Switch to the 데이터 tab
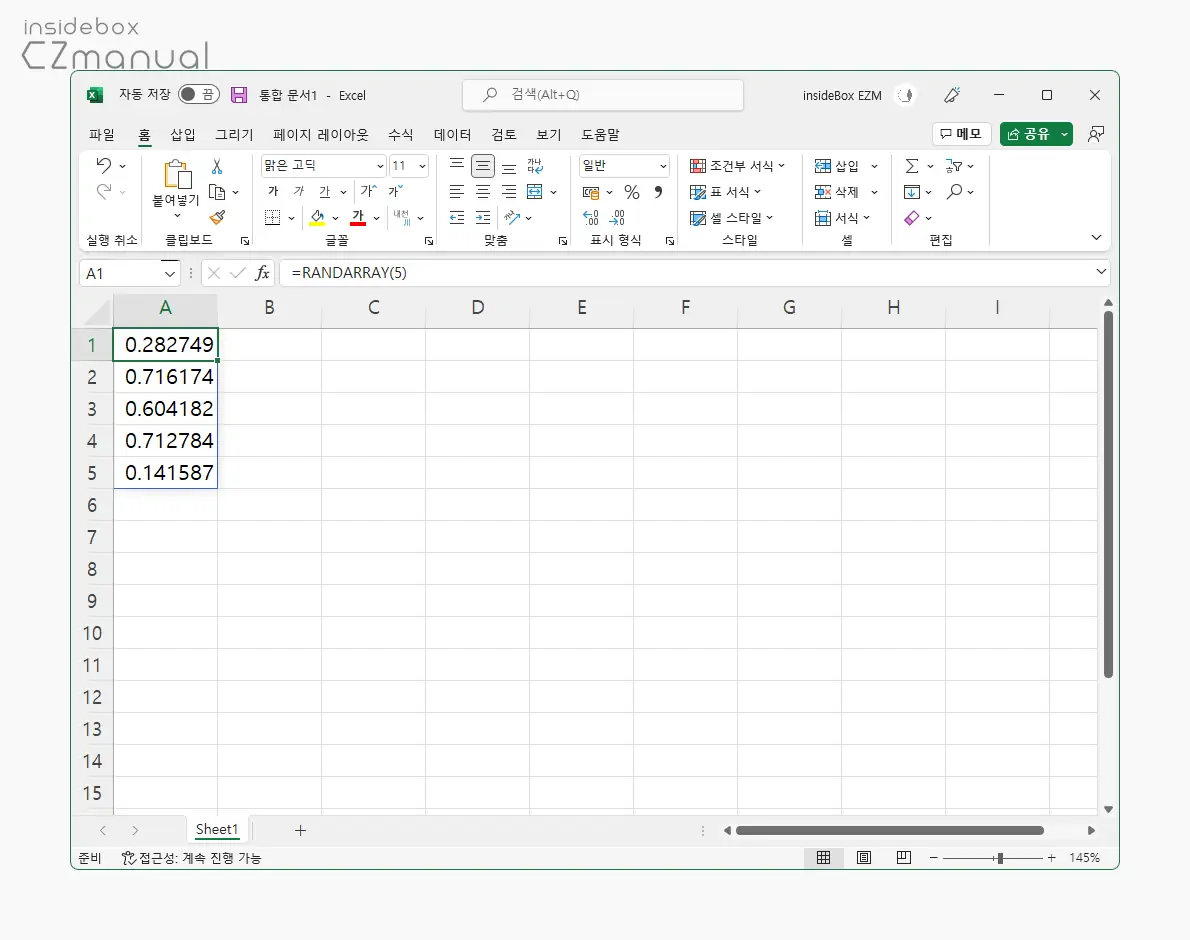The image size is (1190, 940). [x=452, y=134]
